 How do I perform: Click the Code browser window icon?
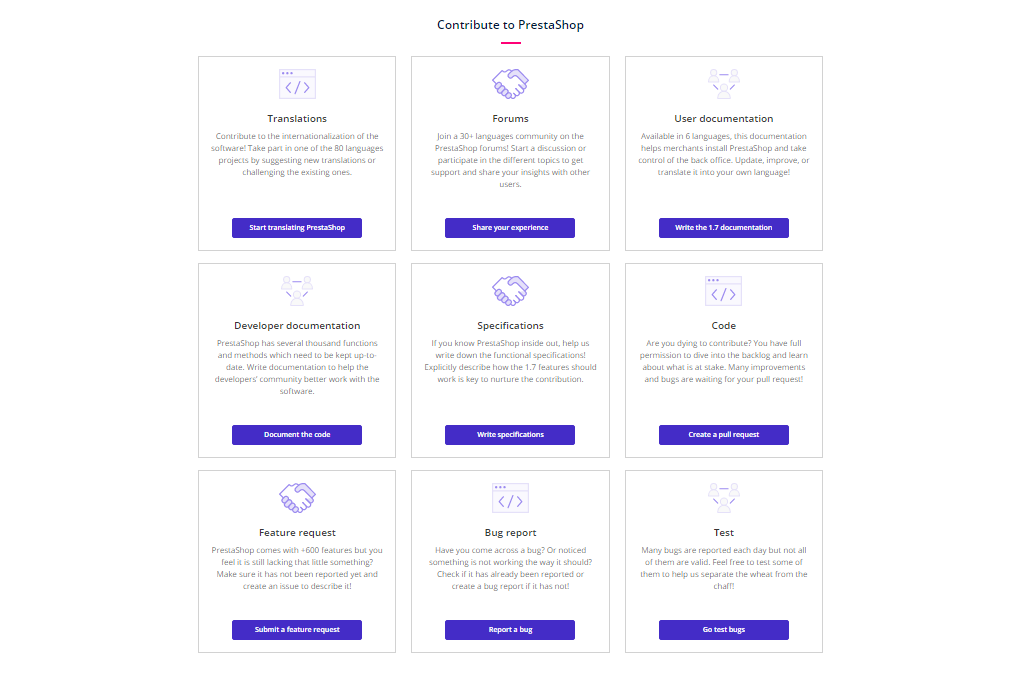[x=723, y=290]
